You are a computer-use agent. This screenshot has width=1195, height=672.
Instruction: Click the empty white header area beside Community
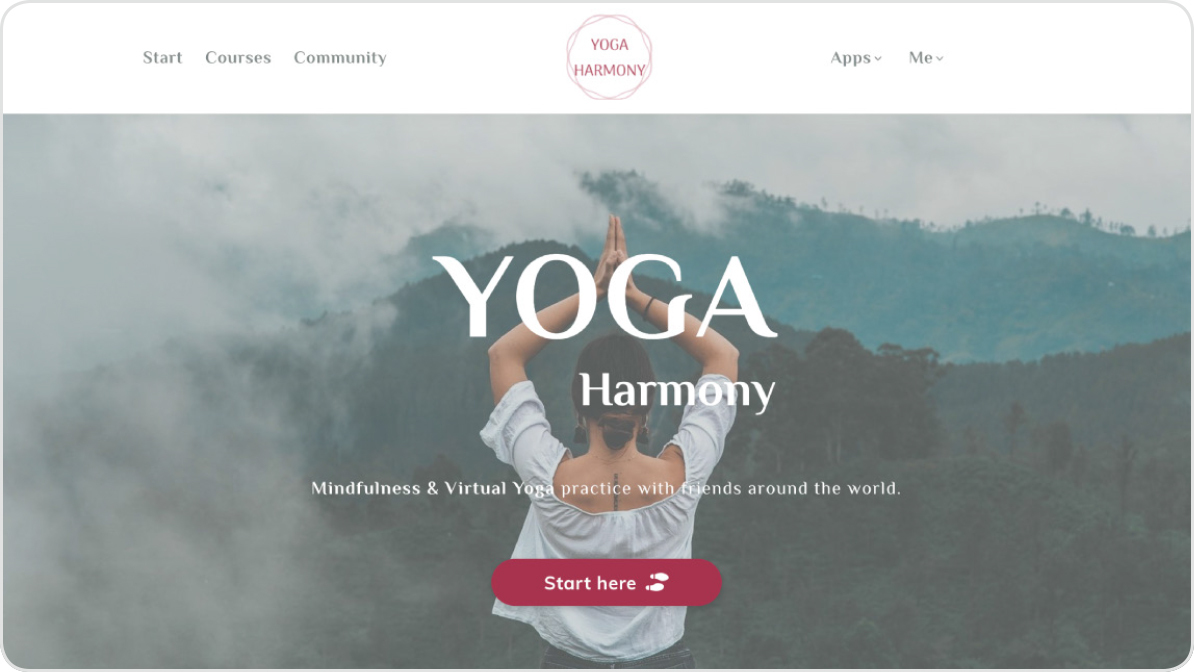point(473,58)
